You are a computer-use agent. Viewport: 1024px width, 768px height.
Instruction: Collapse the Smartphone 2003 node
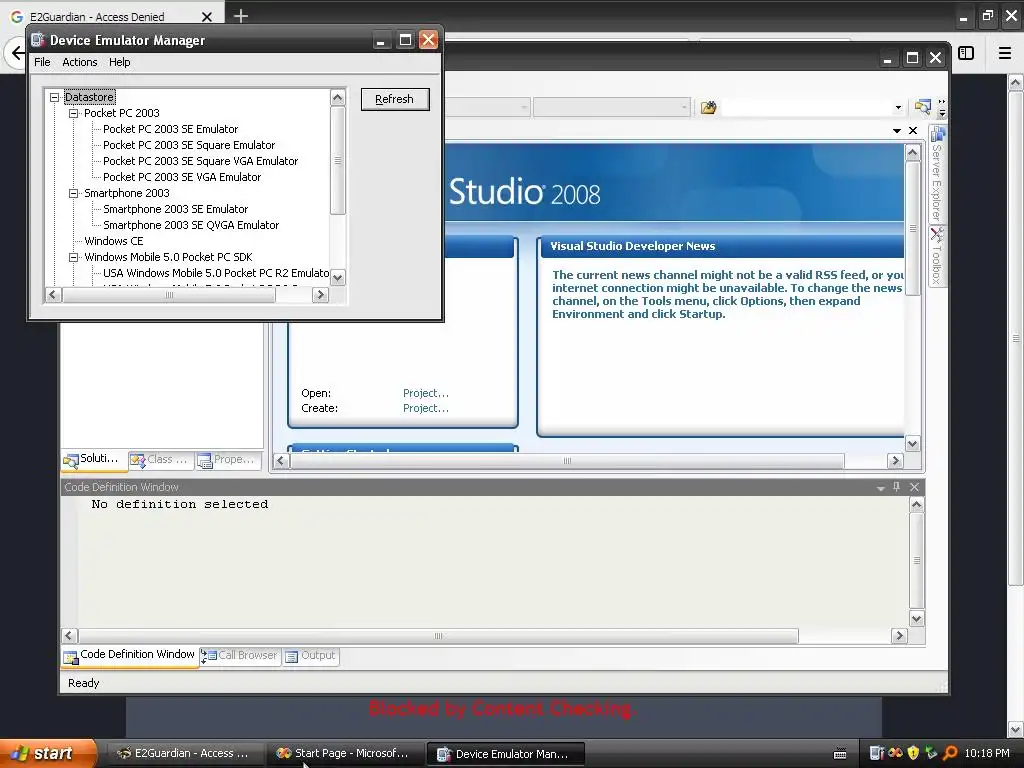[x=74, y=193]
